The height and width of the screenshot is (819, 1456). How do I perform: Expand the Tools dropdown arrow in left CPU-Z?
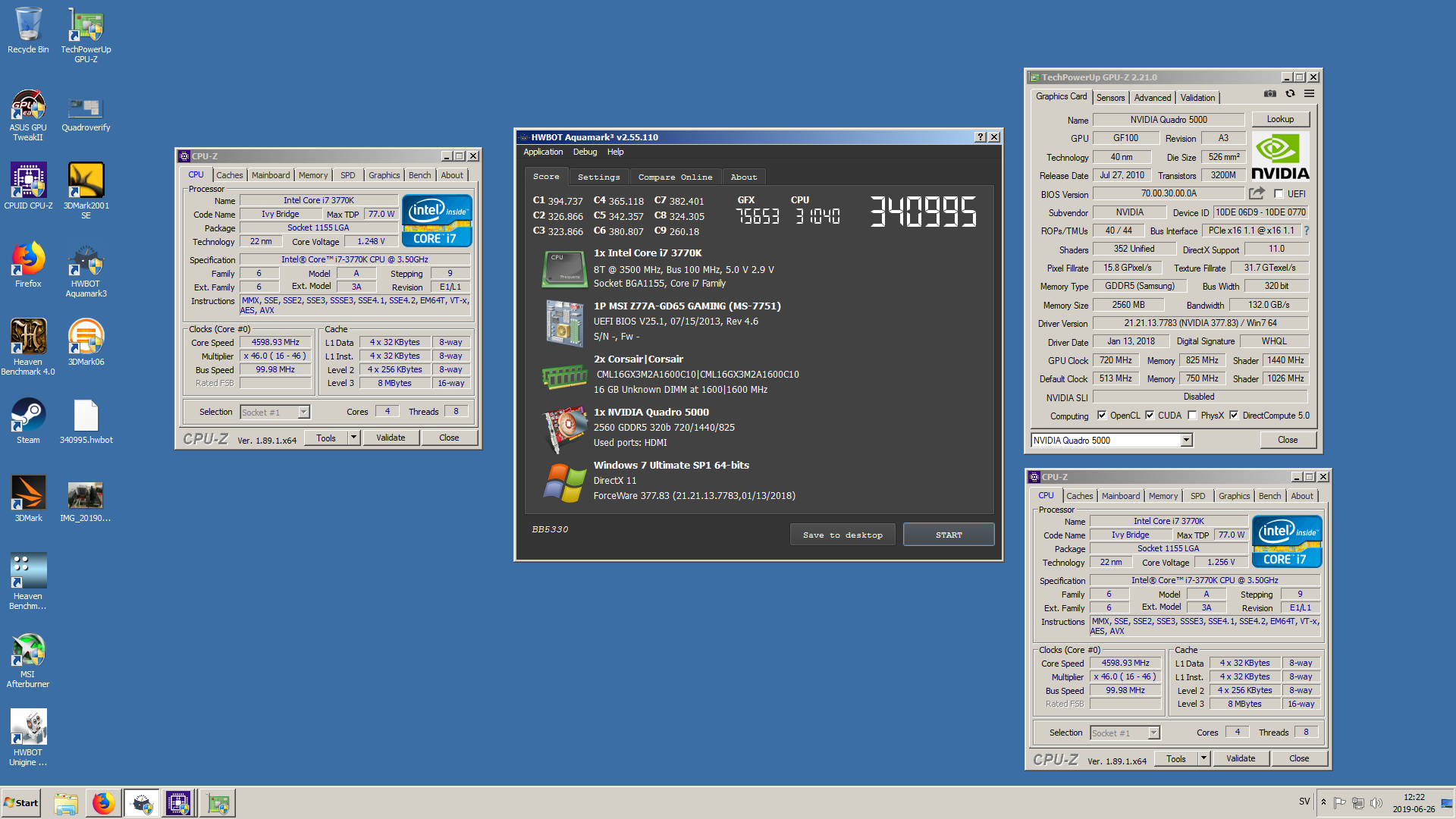(353, 438)
